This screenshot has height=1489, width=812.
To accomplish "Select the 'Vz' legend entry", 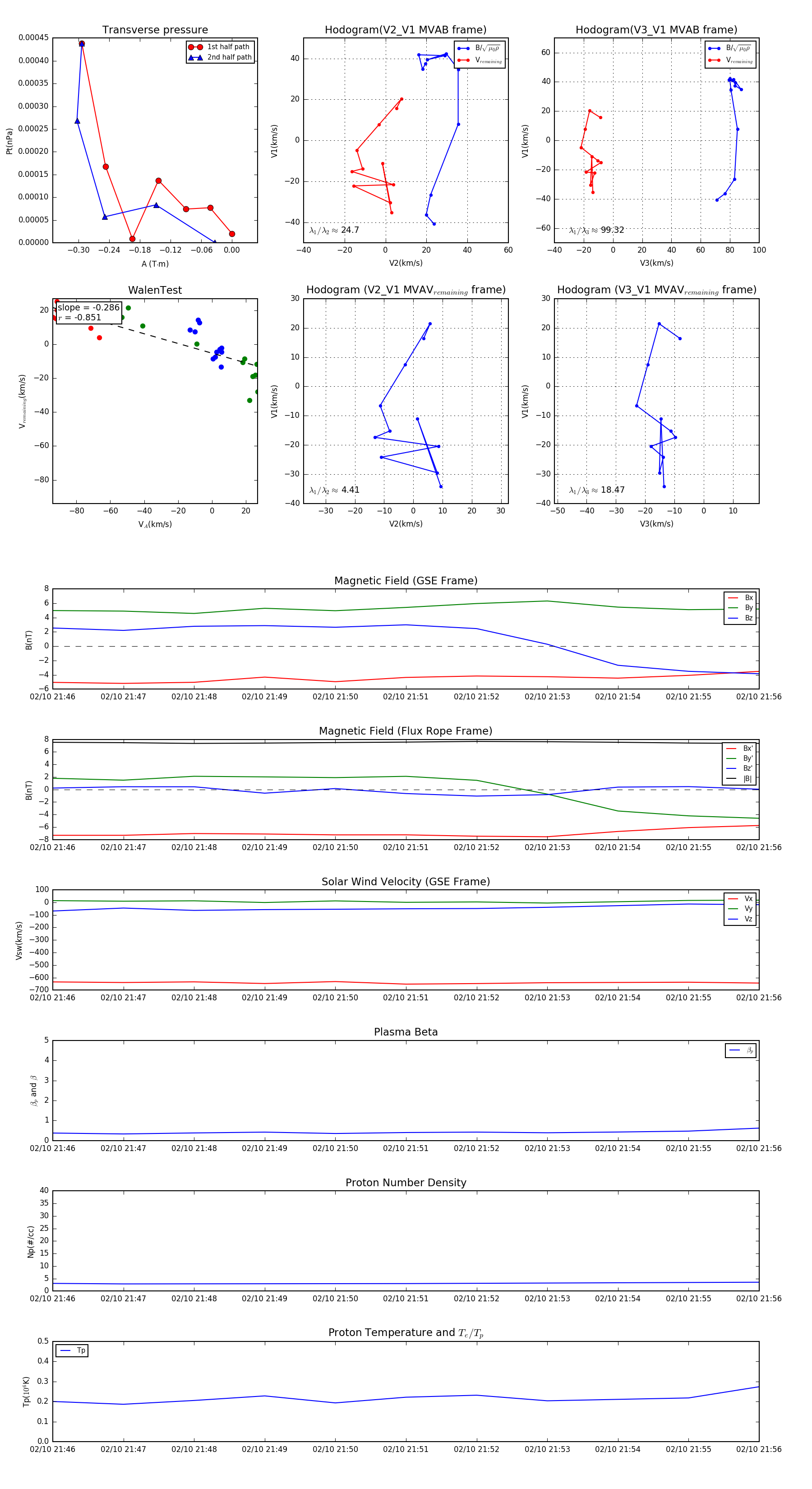I will (740, 919).
